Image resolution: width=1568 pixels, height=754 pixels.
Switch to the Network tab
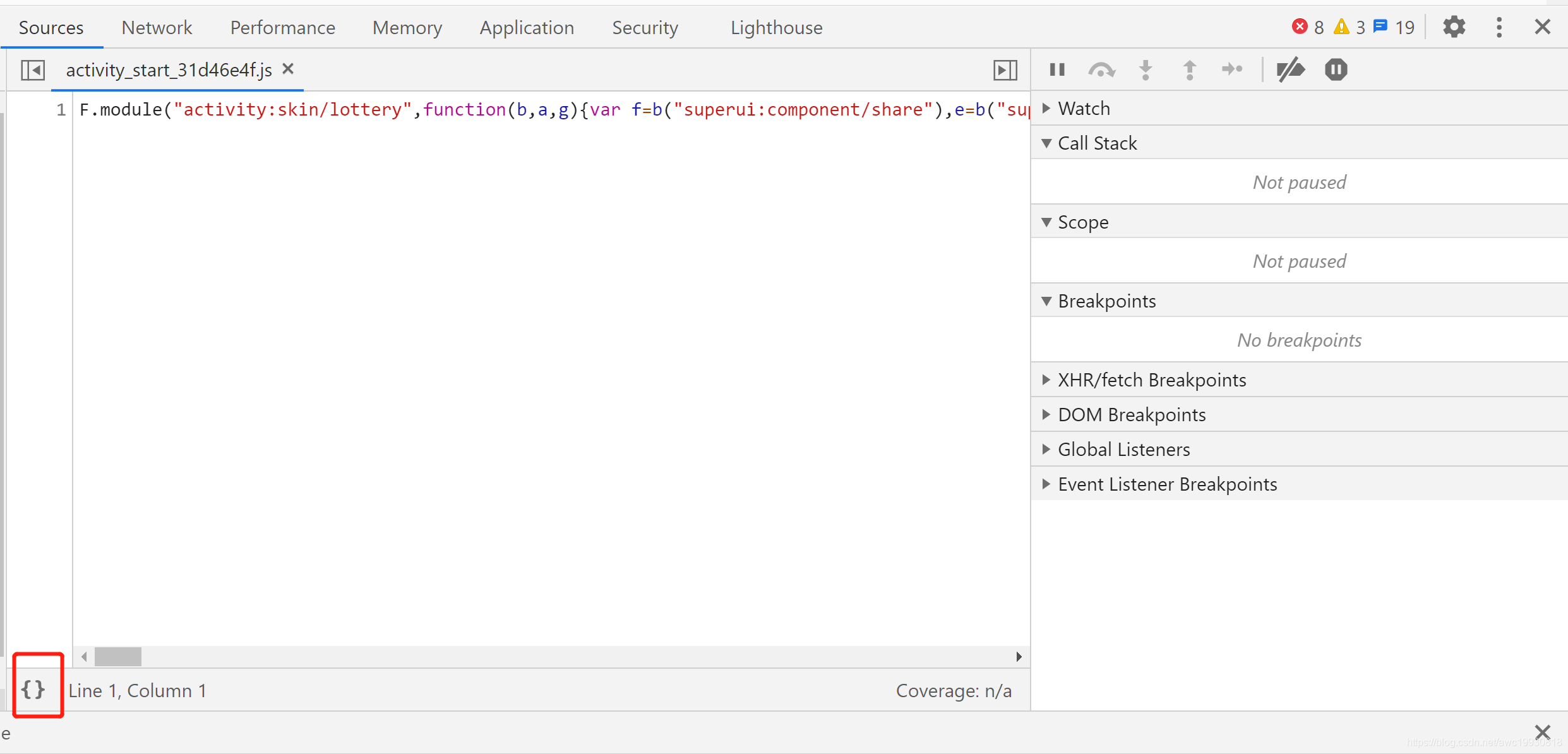tap(157, 28)
